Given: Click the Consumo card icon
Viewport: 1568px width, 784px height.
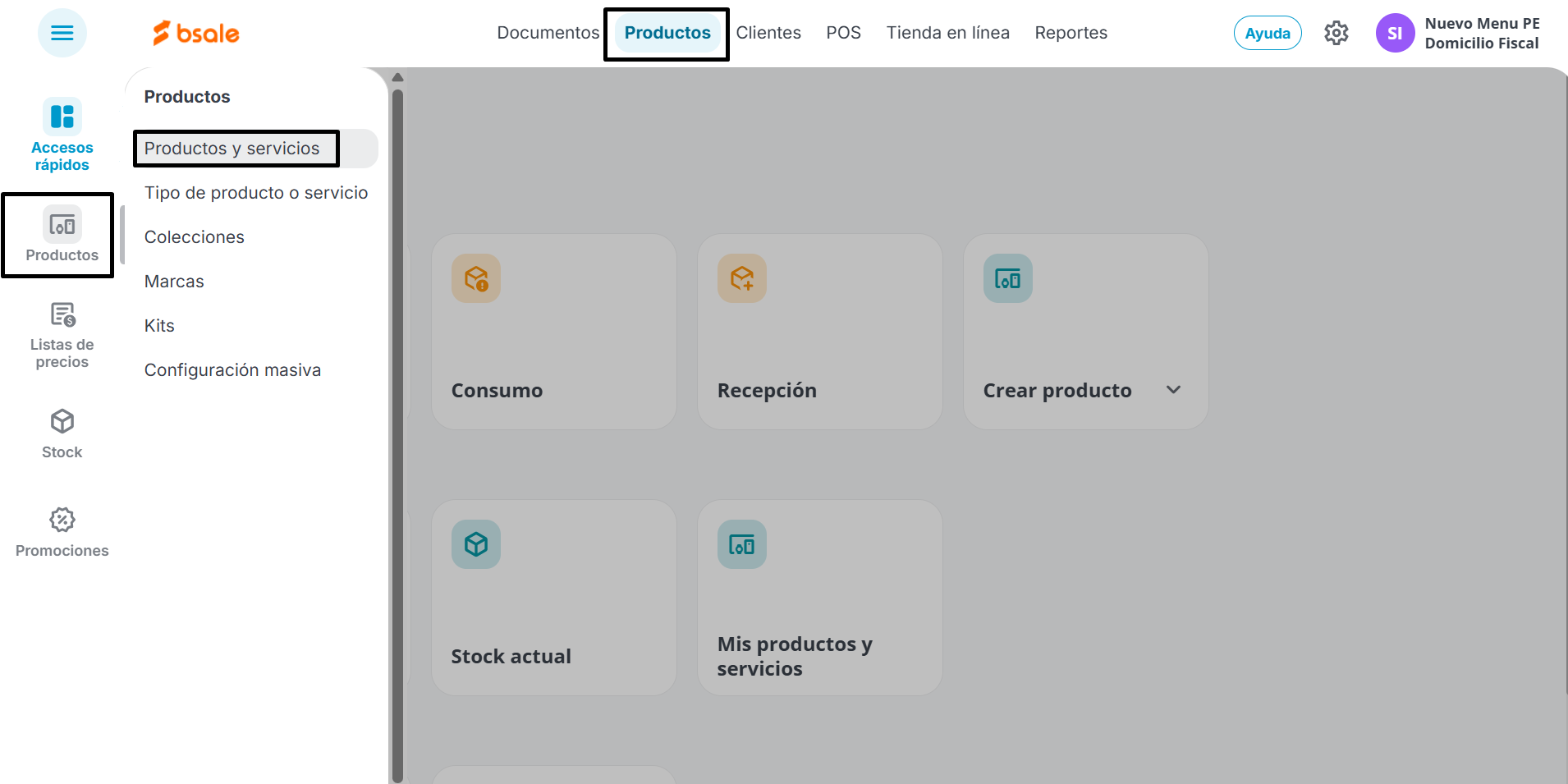Looking at the screenshot, I should [476, 278].
